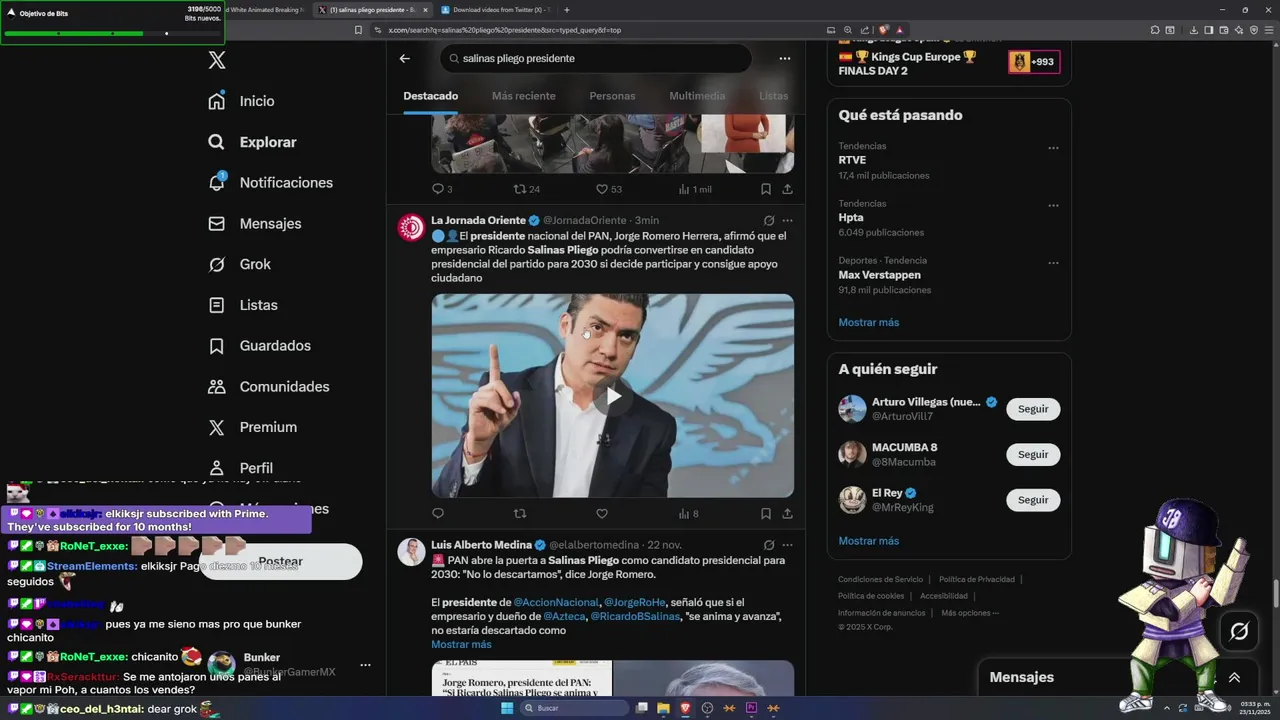The height and width of the screenshot is (720, 1280).
Task: Open Guardados bookmark icon
Action: coord(217,346)
